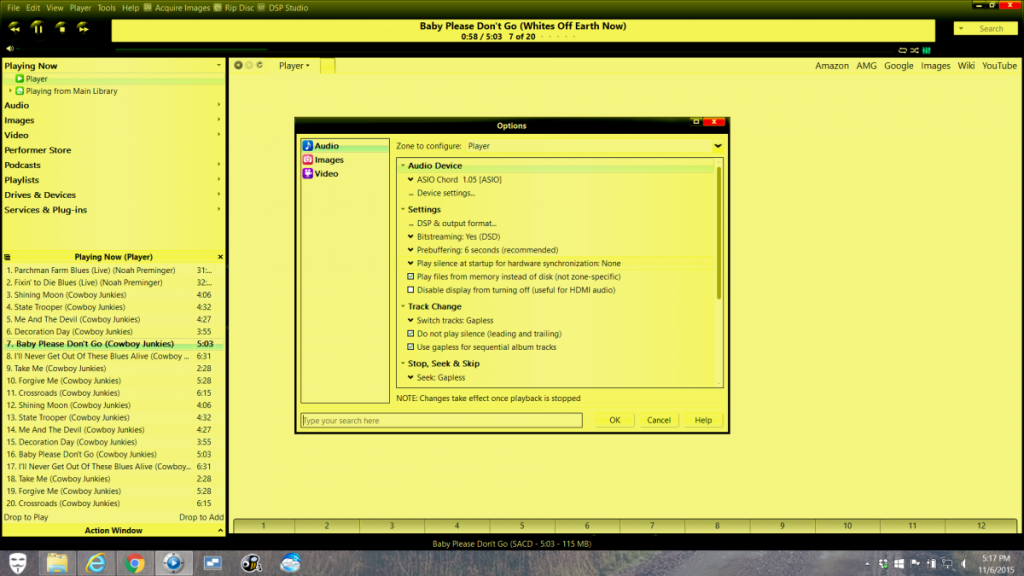Open the green DSP equalizer indicator

(x=926, y=50)
